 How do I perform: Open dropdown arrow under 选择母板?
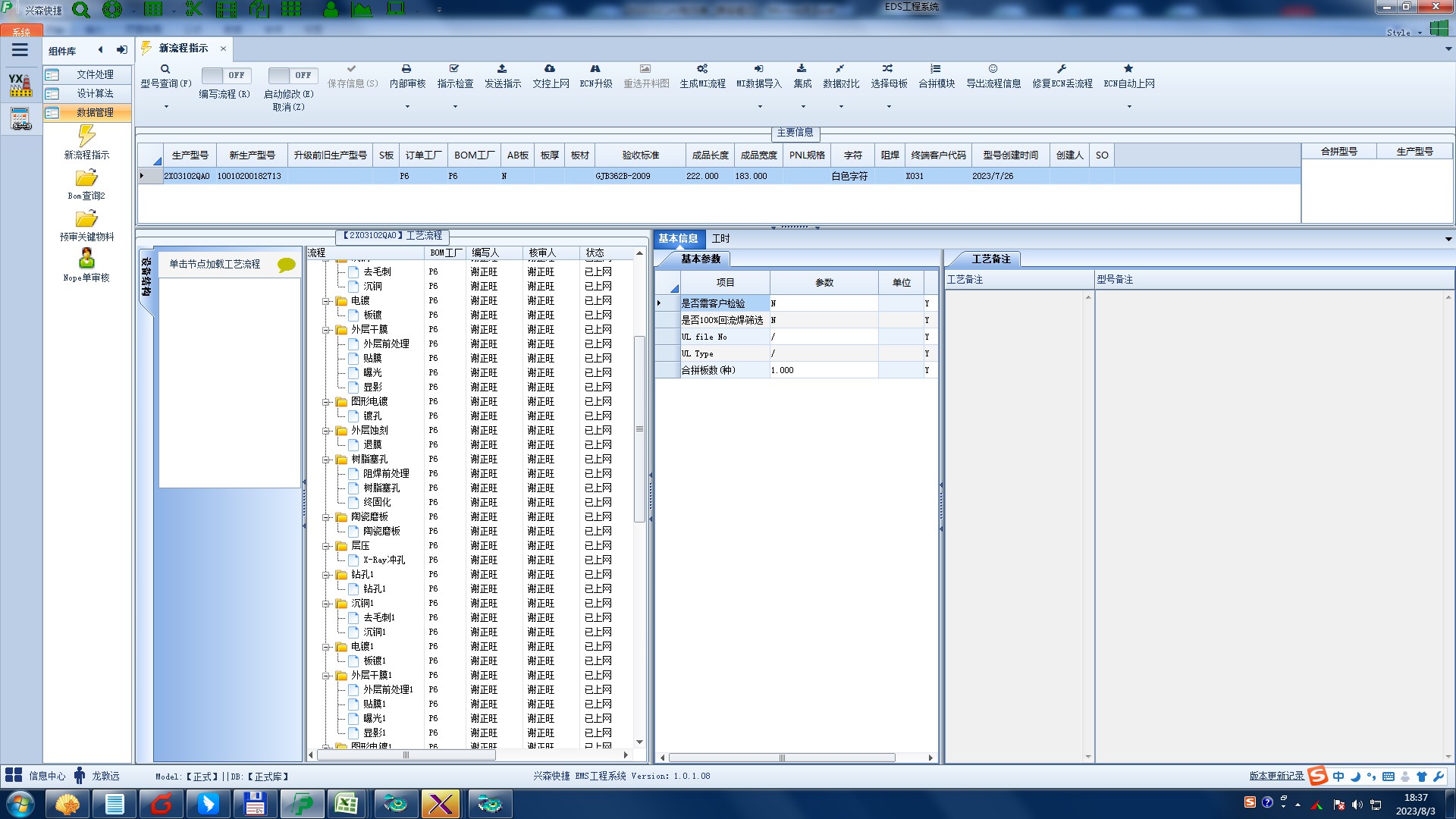[x=889, y=107]
